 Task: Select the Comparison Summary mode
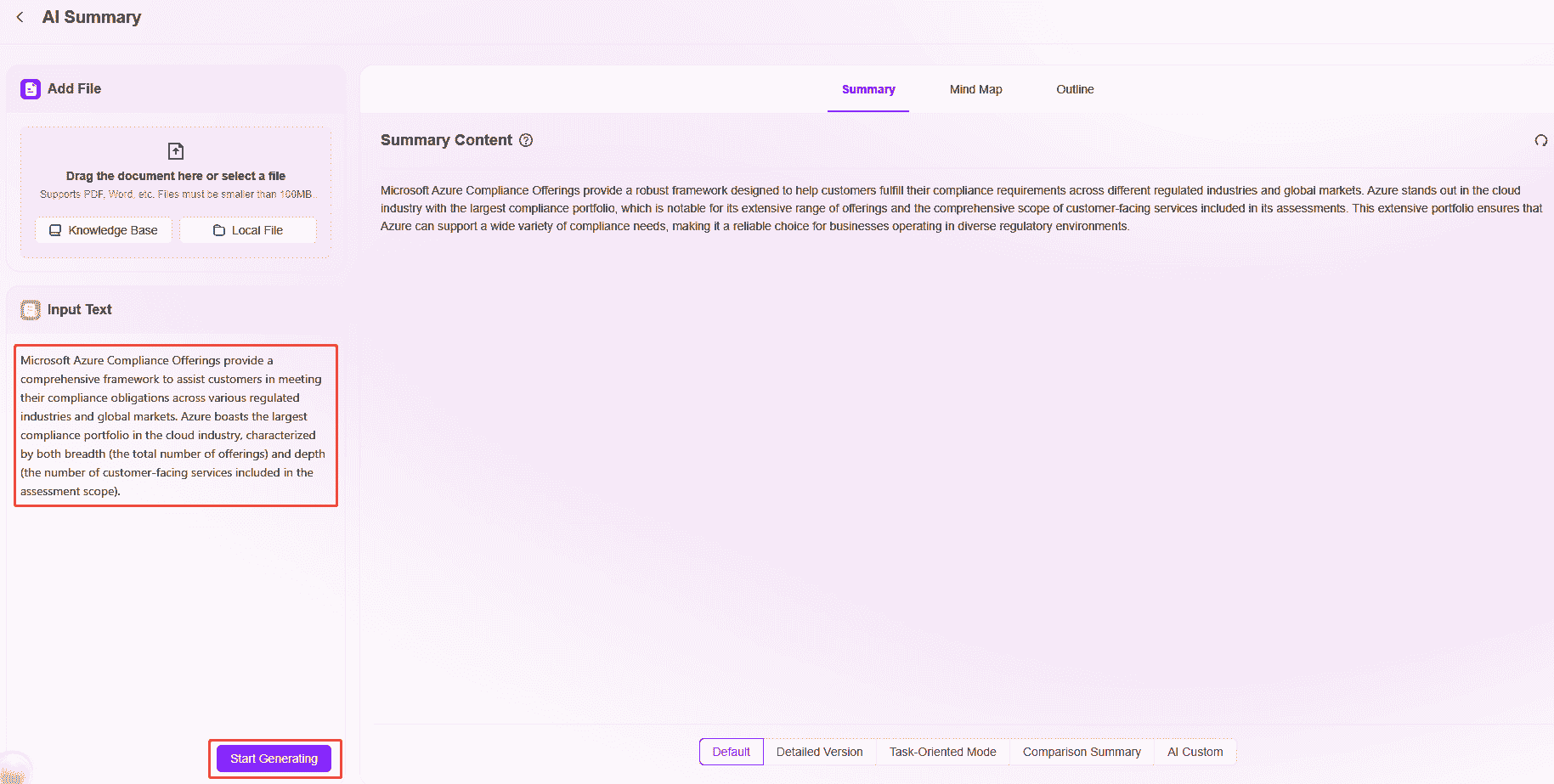pos(1082,752)
